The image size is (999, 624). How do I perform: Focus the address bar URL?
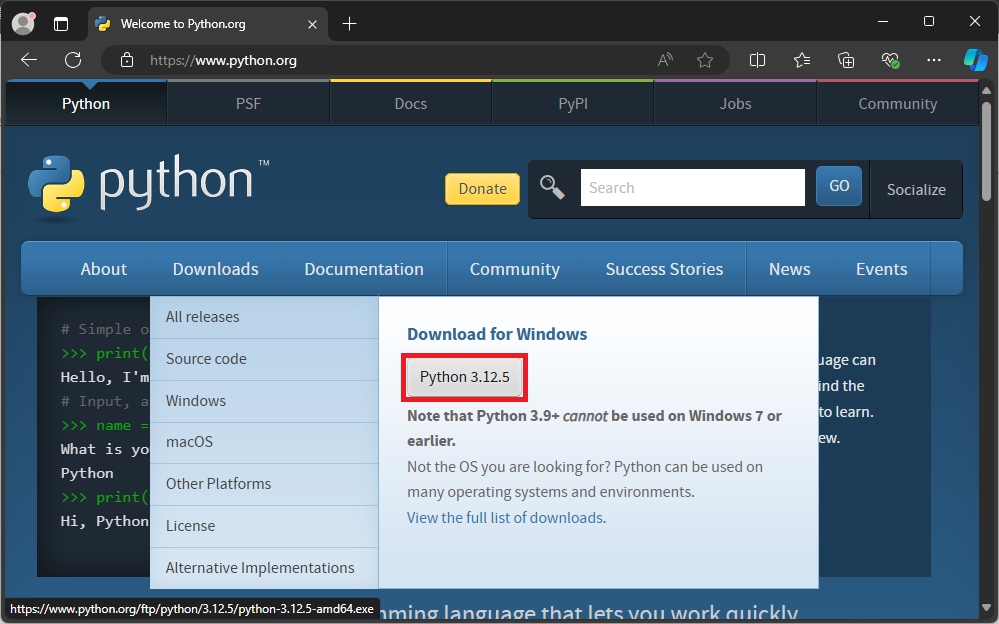point(223,61)
